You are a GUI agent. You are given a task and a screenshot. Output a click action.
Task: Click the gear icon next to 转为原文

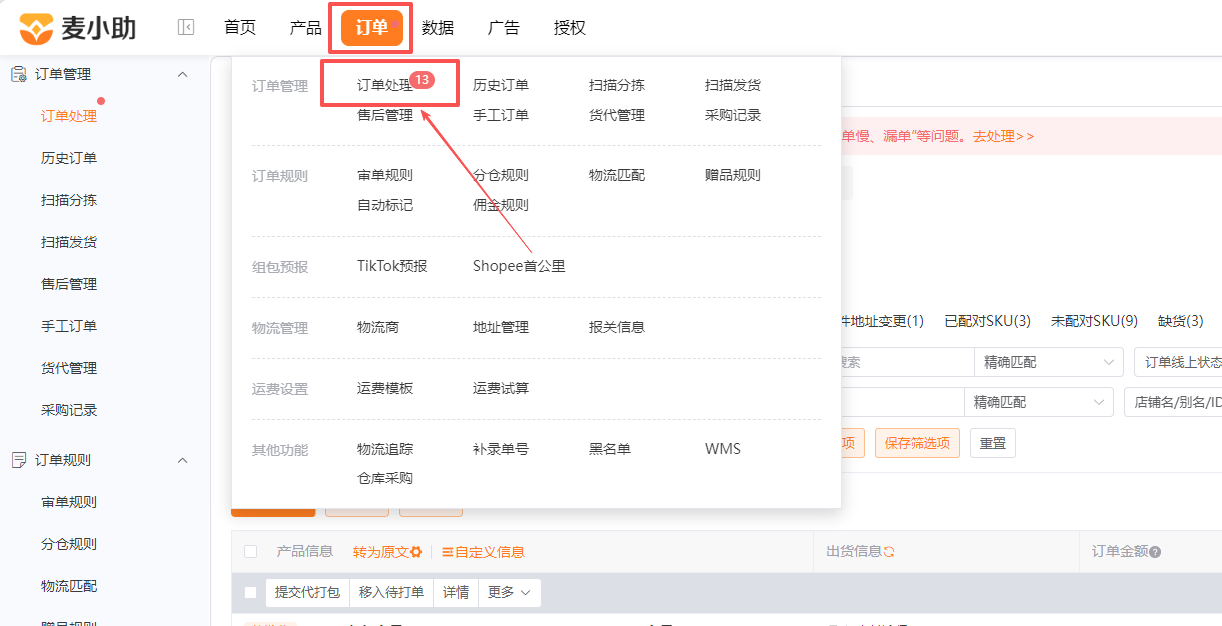pos(416,552)
